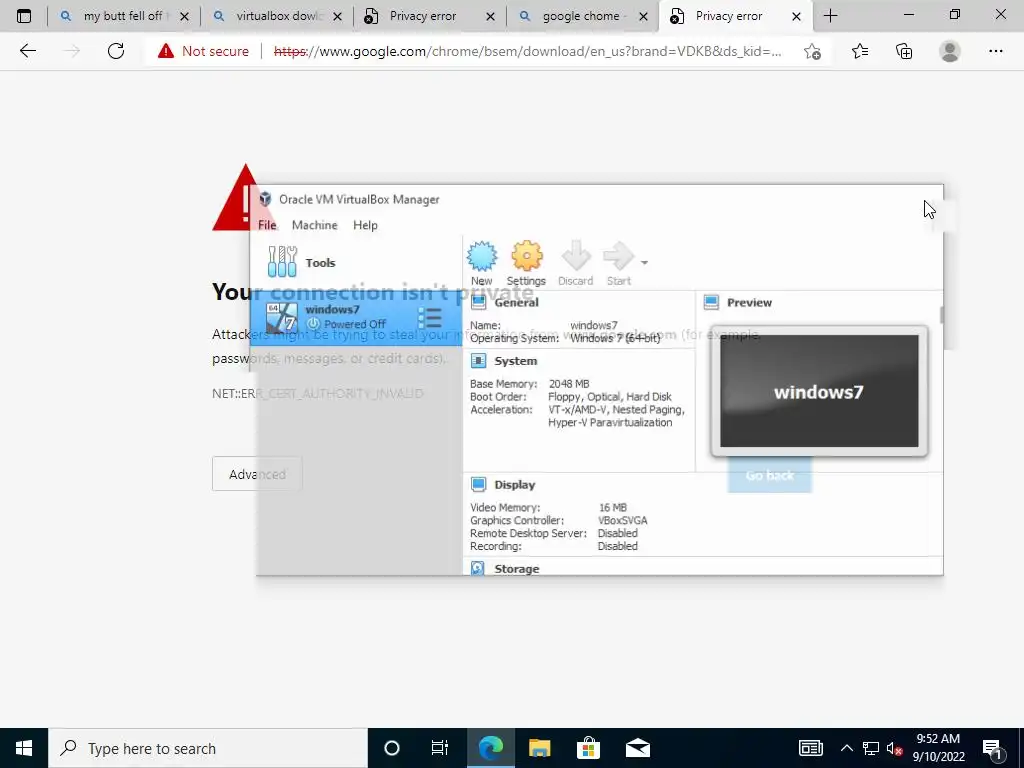Open the Help menu in VirtualBox
The width and height of the screenshot is (1024, 768).
point(365,225)
